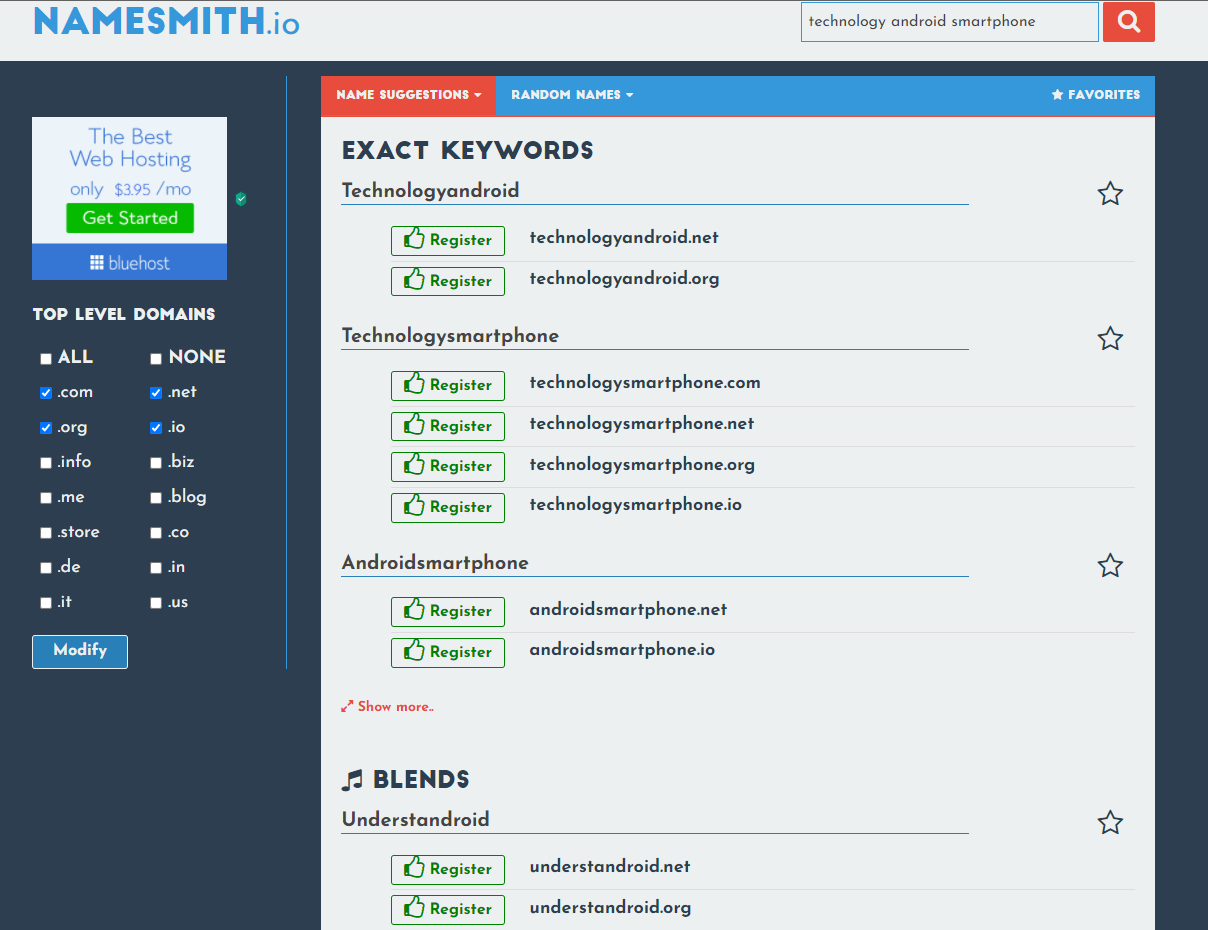Screen dimensions: 1208x930
Task: Click the keyword search input field
Action: click(x=950, y=22)
